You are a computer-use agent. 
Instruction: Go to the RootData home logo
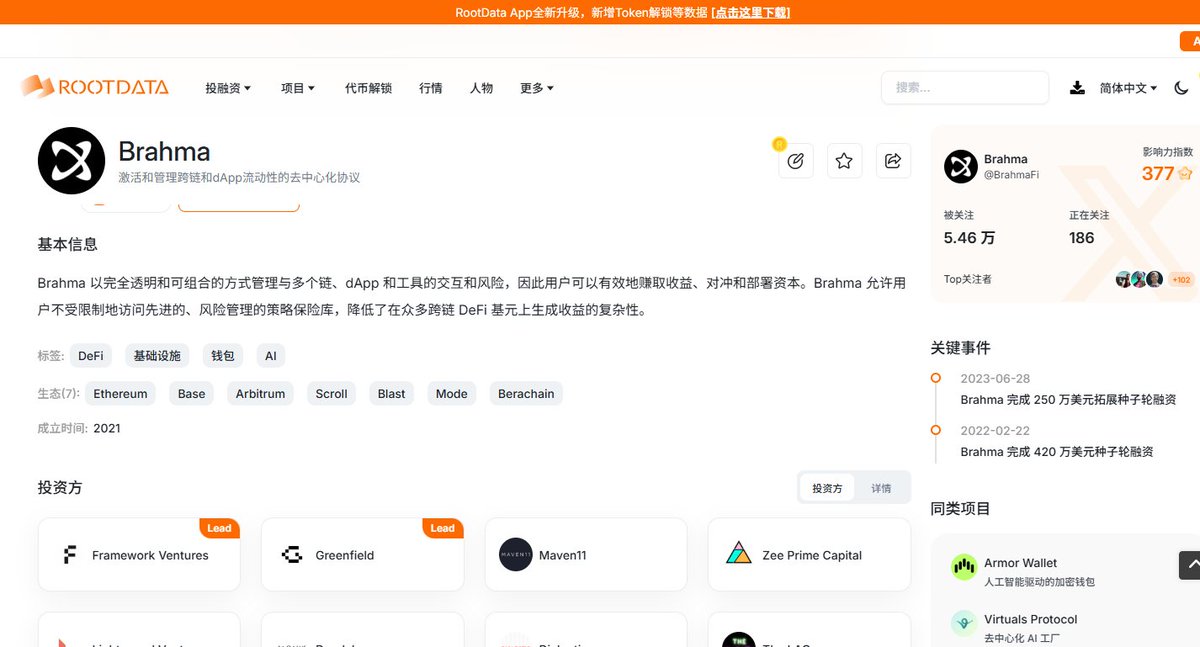95,87
